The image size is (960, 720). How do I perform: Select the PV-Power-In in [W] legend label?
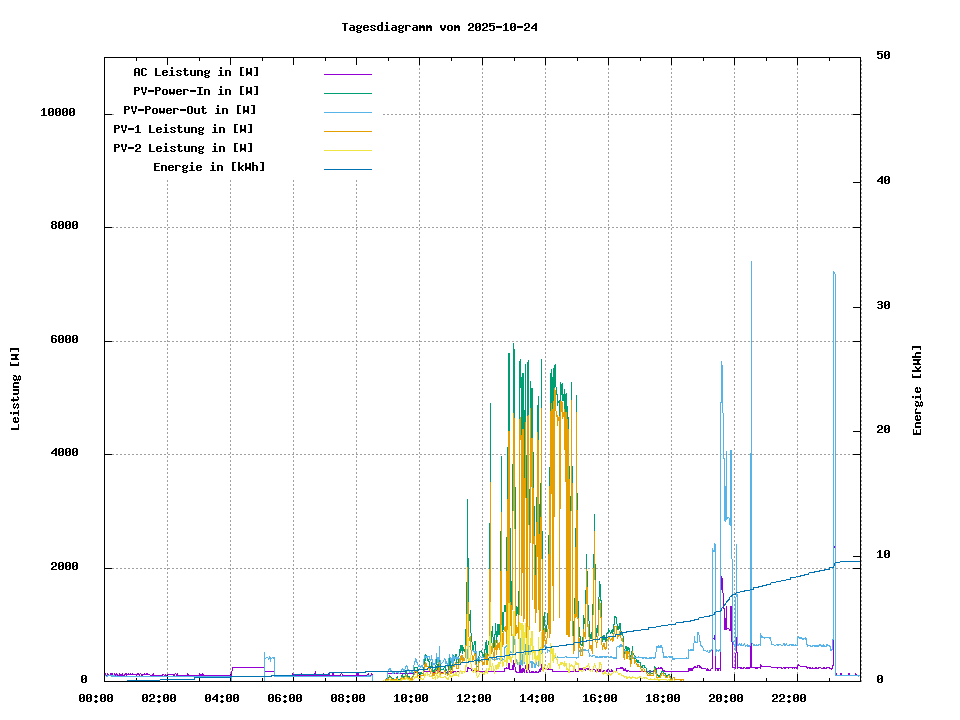[x=196, y=91]
